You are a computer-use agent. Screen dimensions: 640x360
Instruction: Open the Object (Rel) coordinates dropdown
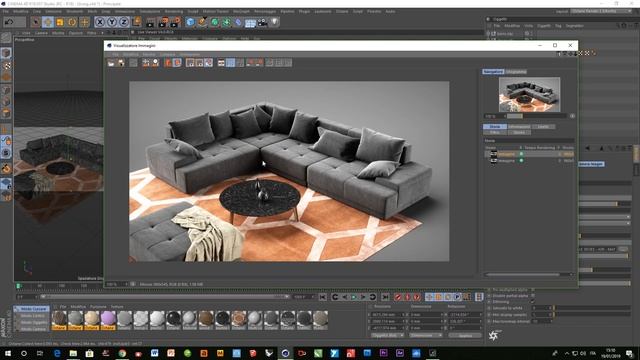pyautogui.click(x=387, y=335)
